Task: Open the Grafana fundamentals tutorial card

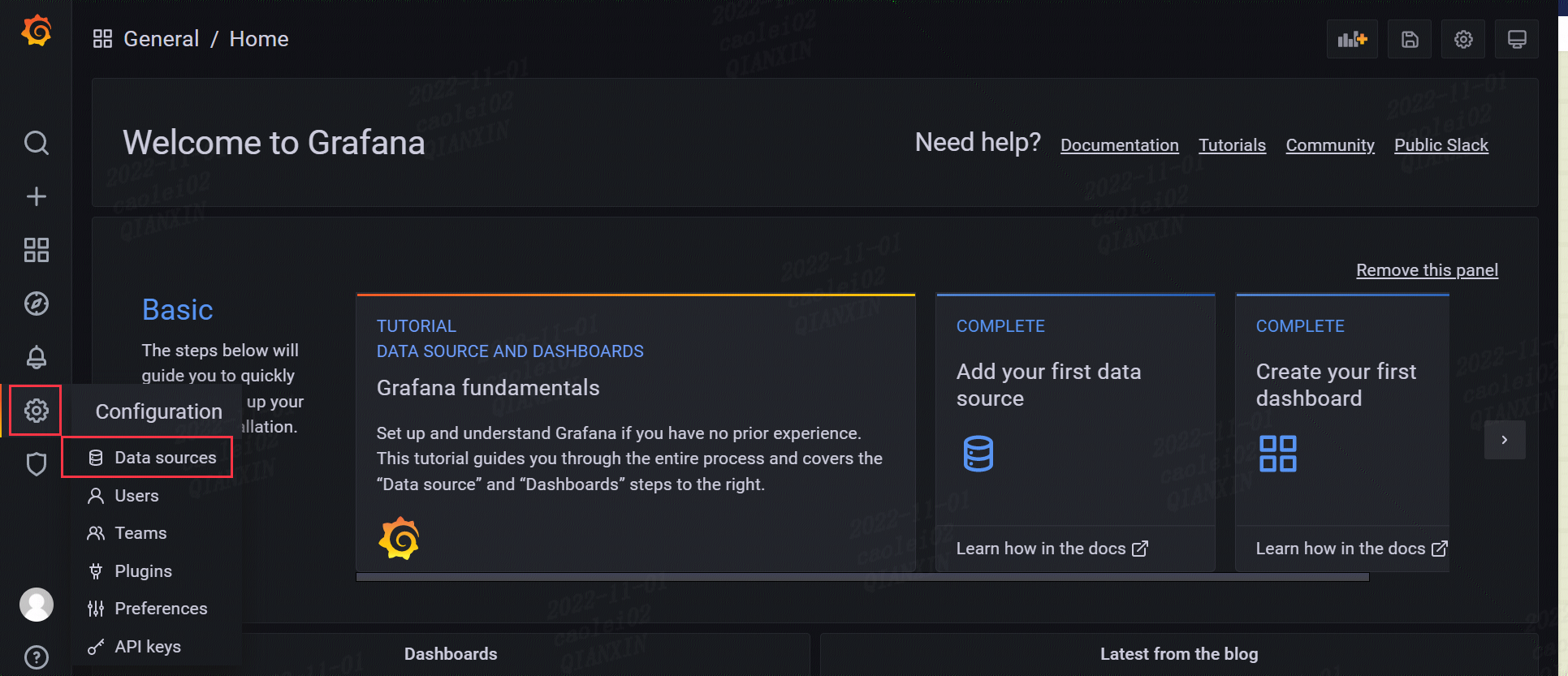Action: (x=636, y=433)
